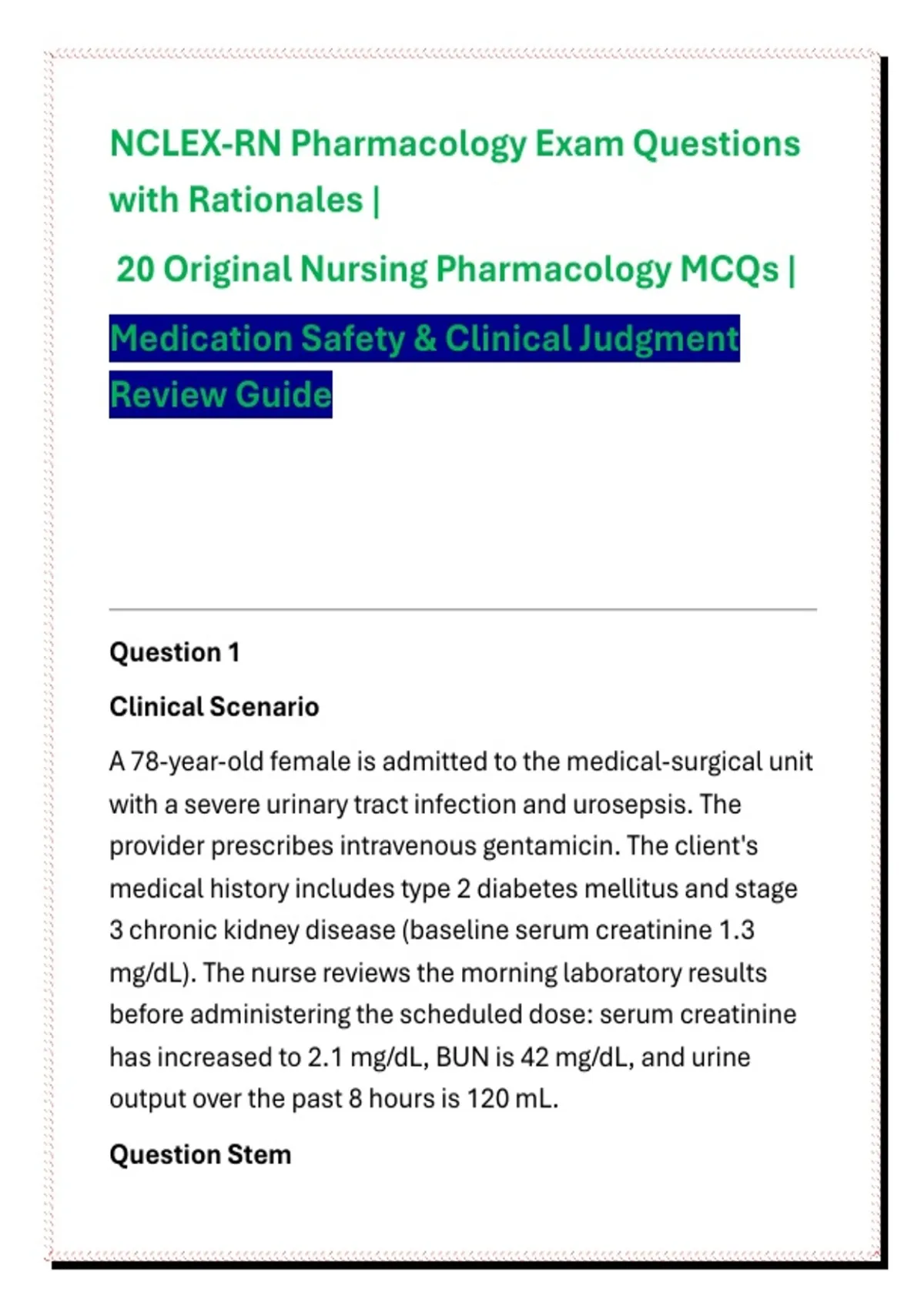Viewport: 924px width, 1309px height.
Task: Click 'chronic kidney disease' in the paragraph
Action: (262, 931)
